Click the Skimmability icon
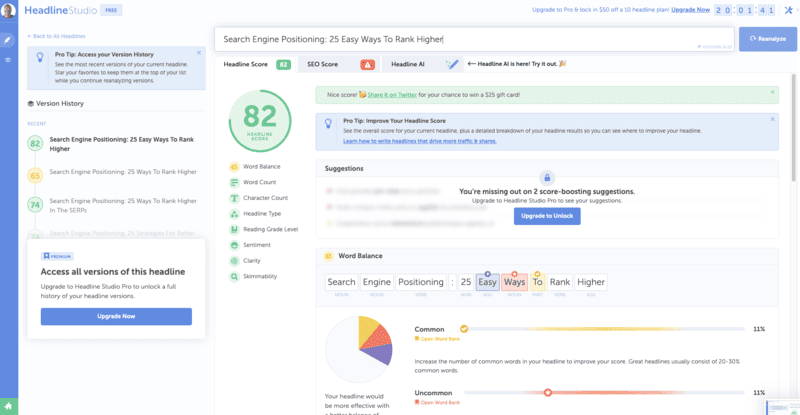The height and width of the screenshot is (415, 800). click(x=234, y=277)
